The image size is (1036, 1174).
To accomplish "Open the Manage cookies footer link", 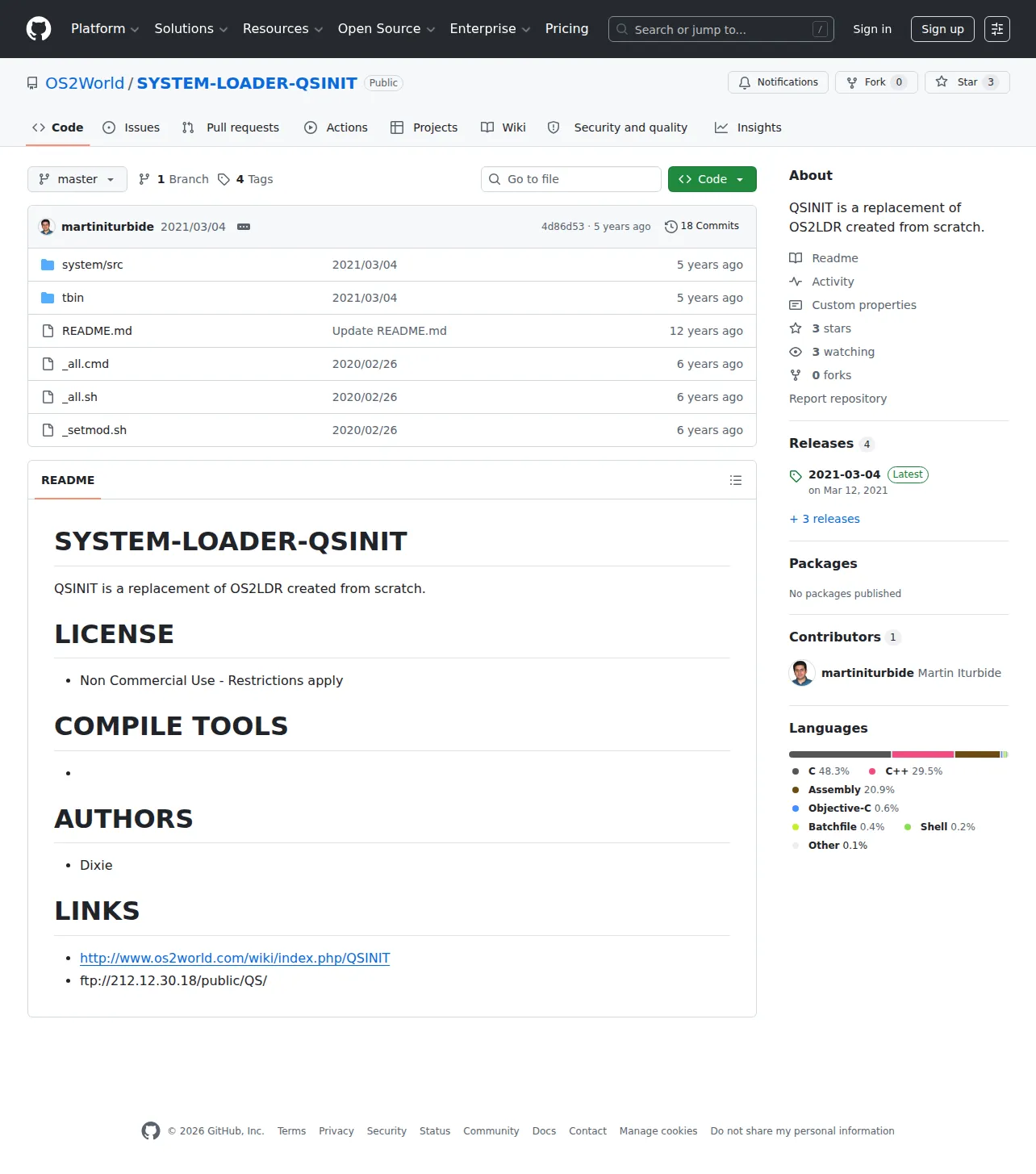I will [x=658, y=1131].
